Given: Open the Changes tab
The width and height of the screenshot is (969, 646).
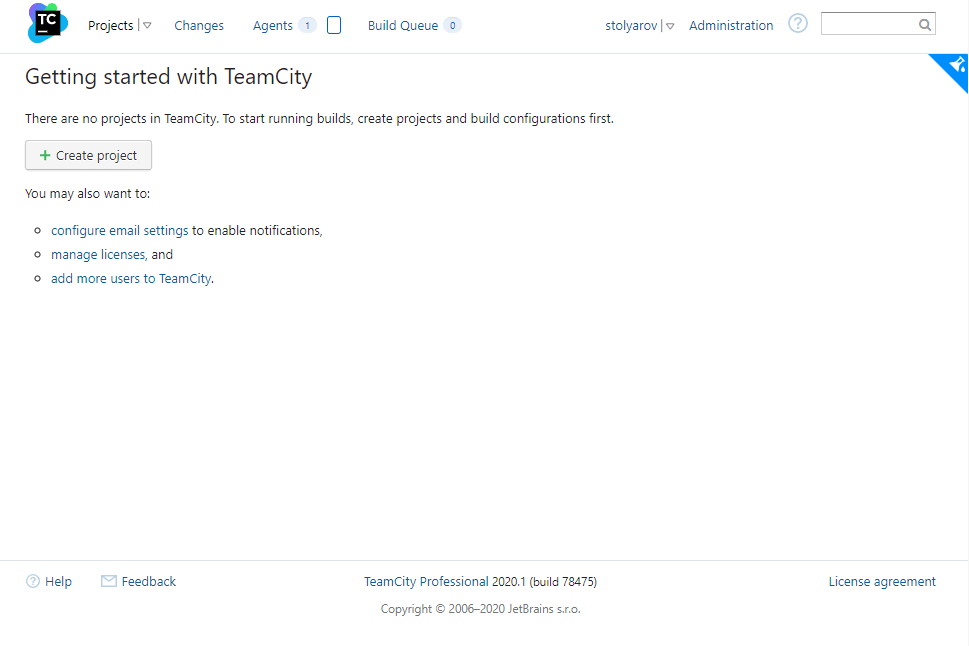Looking at the screenshot, I should [x=199, y=25].
